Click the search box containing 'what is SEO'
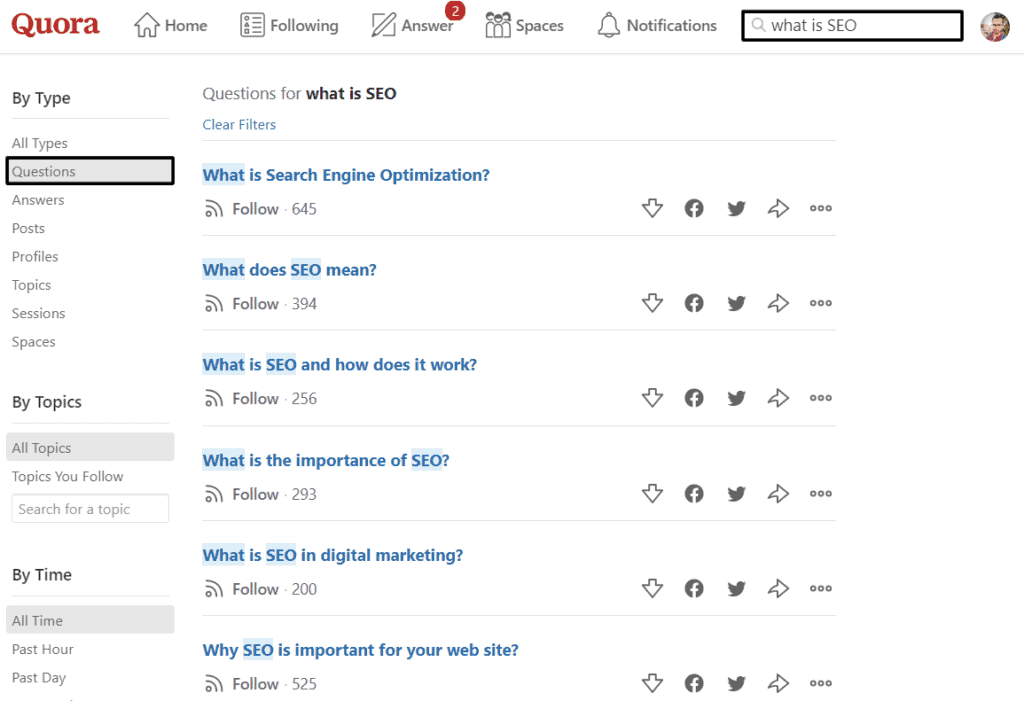Image resolution: width=1024 pixels, height=701 pixels. [852, 25]
